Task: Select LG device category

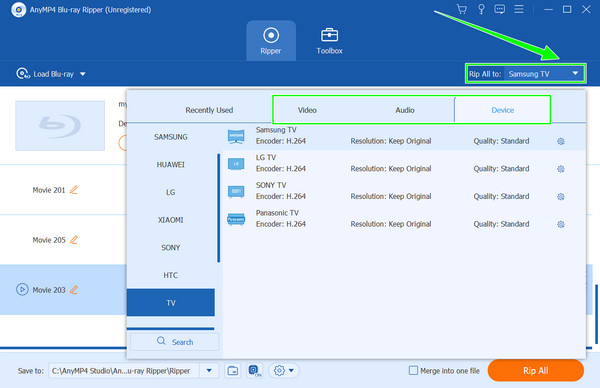Action: click(171, 192)
